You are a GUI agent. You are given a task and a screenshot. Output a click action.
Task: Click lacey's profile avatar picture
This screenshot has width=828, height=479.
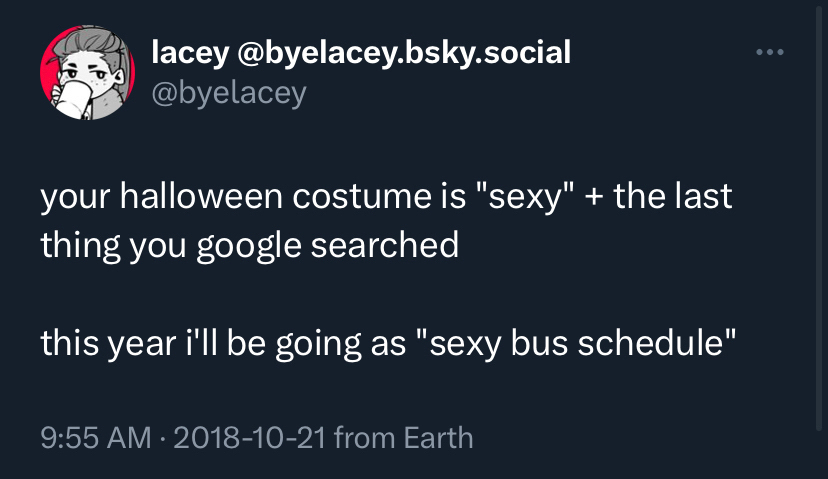[x=87, y=77]
